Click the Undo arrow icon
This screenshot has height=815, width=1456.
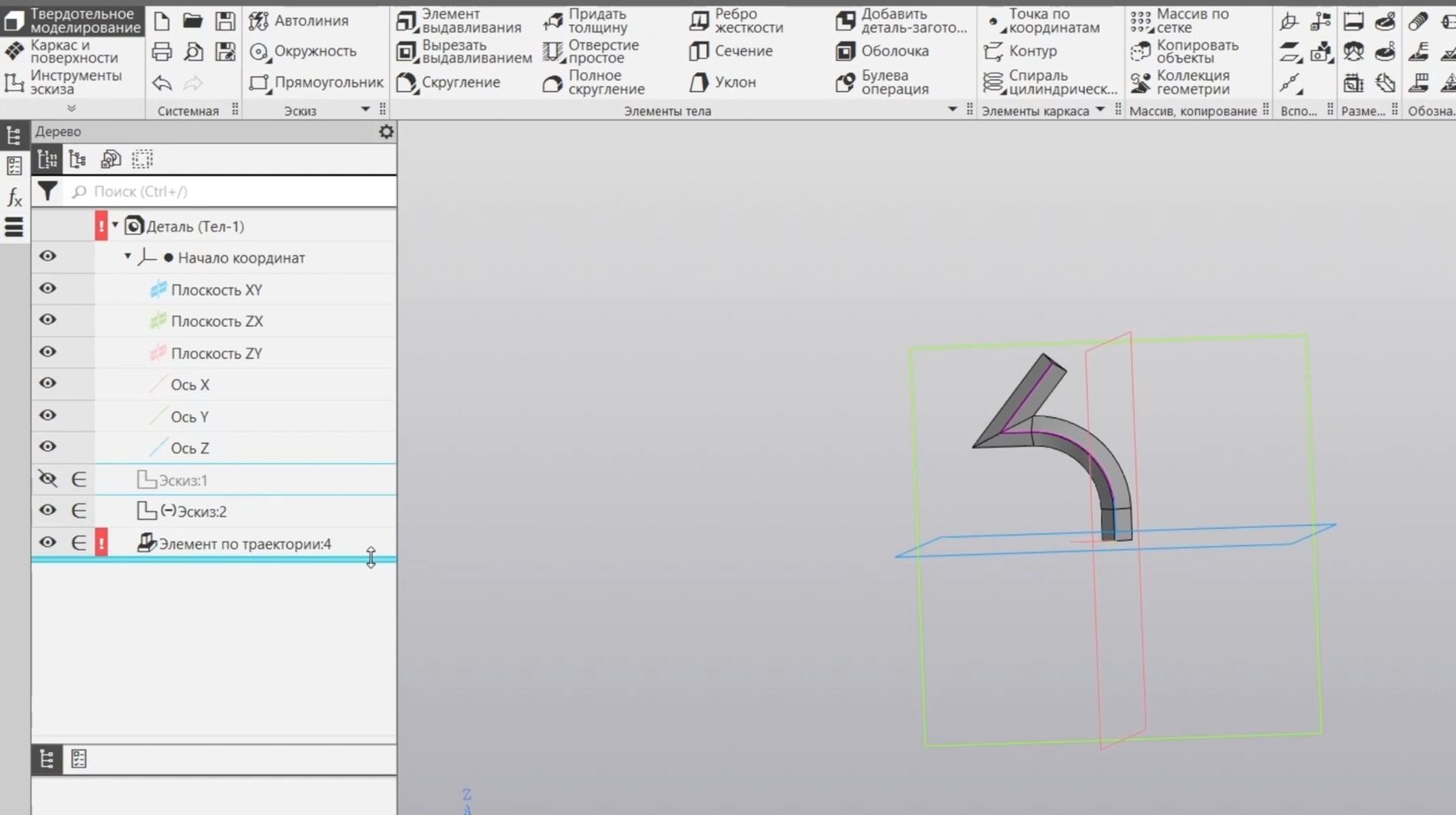pos(162,83)
